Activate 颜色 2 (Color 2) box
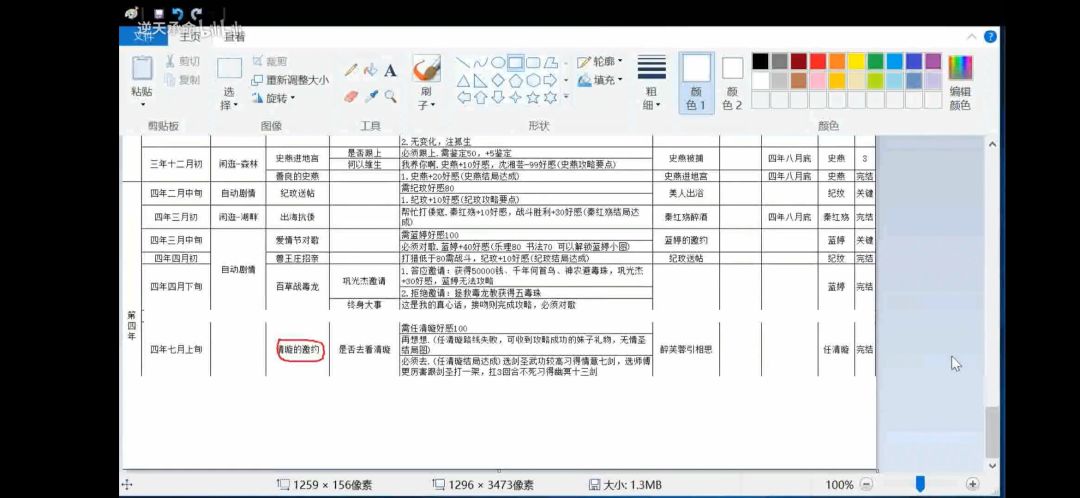This screenshot has width=1080, height=498. click(733, 83)
